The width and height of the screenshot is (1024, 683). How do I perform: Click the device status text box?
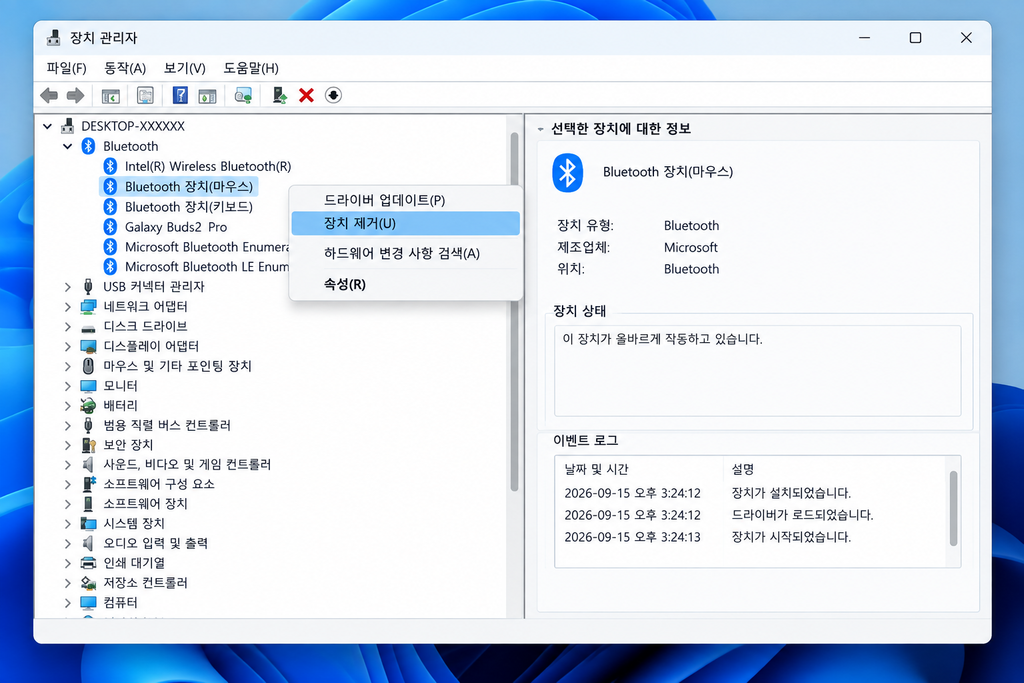coord(758,371)
